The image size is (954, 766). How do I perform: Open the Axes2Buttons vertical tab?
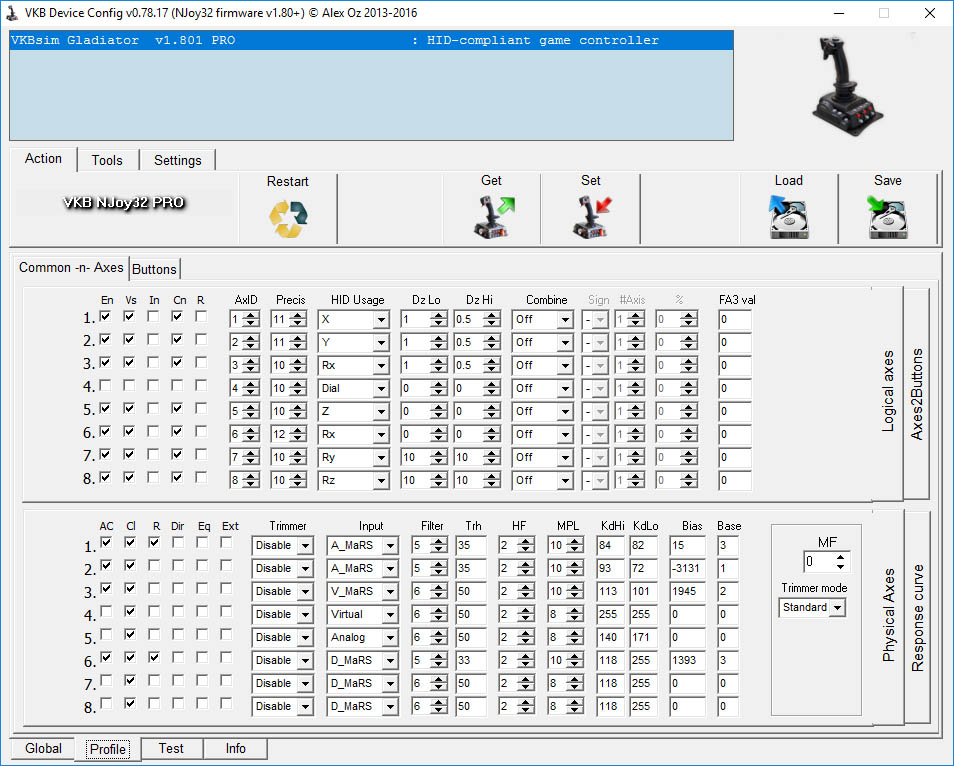(916, 394)
